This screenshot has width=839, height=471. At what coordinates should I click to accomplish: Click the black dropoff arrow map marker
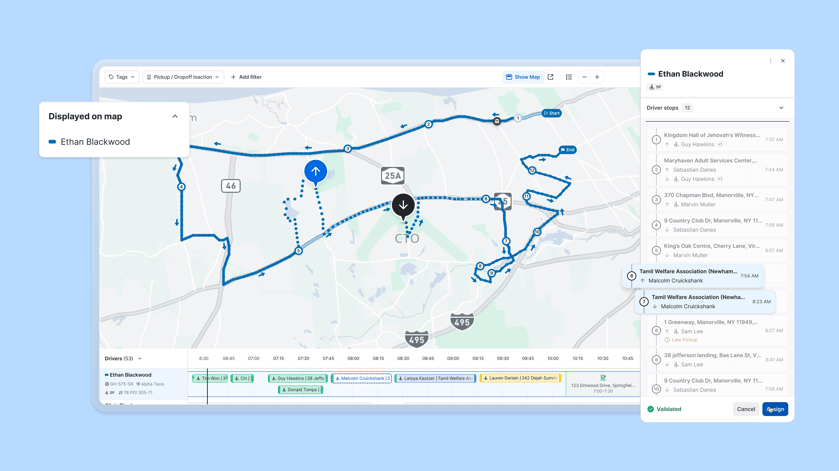[403, 205]
